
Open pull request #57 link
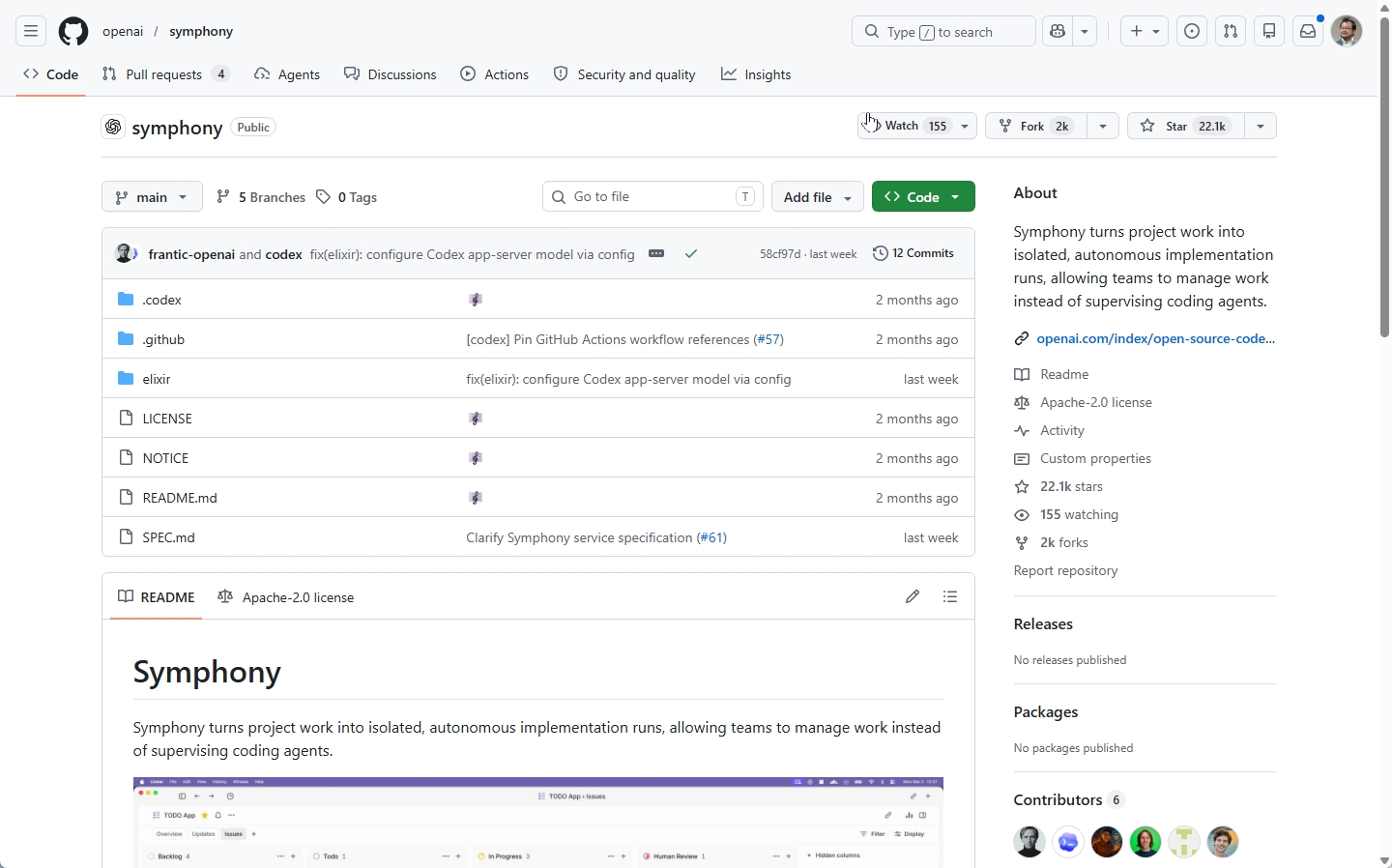coord(768,339)
